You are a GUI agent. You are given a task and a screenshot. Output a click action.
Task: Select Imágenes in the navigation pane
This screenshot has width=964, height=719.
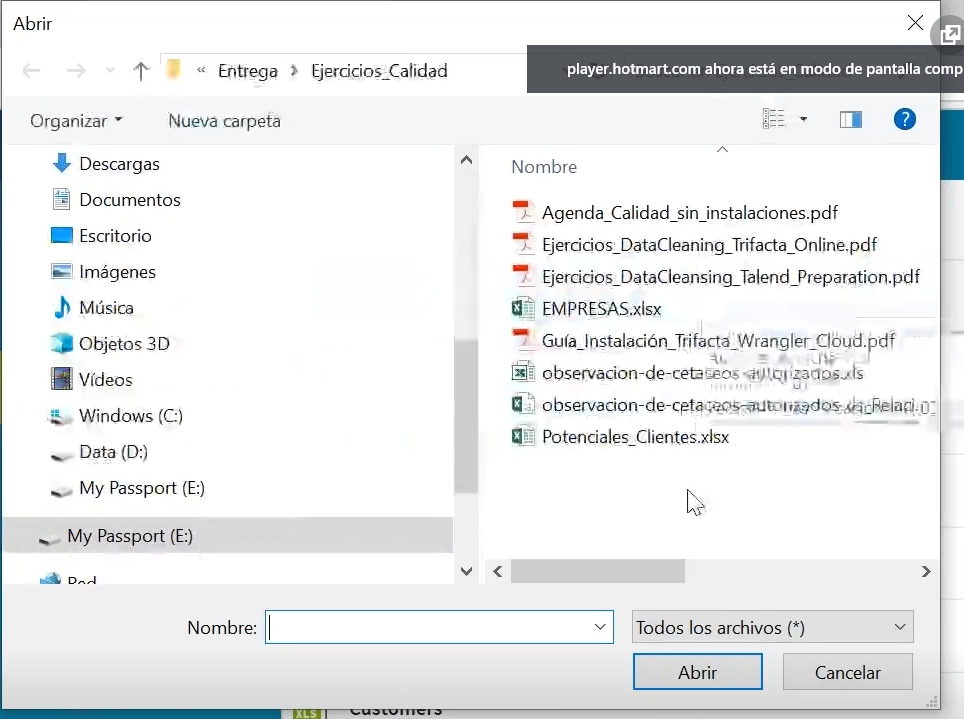coord(117,272)
